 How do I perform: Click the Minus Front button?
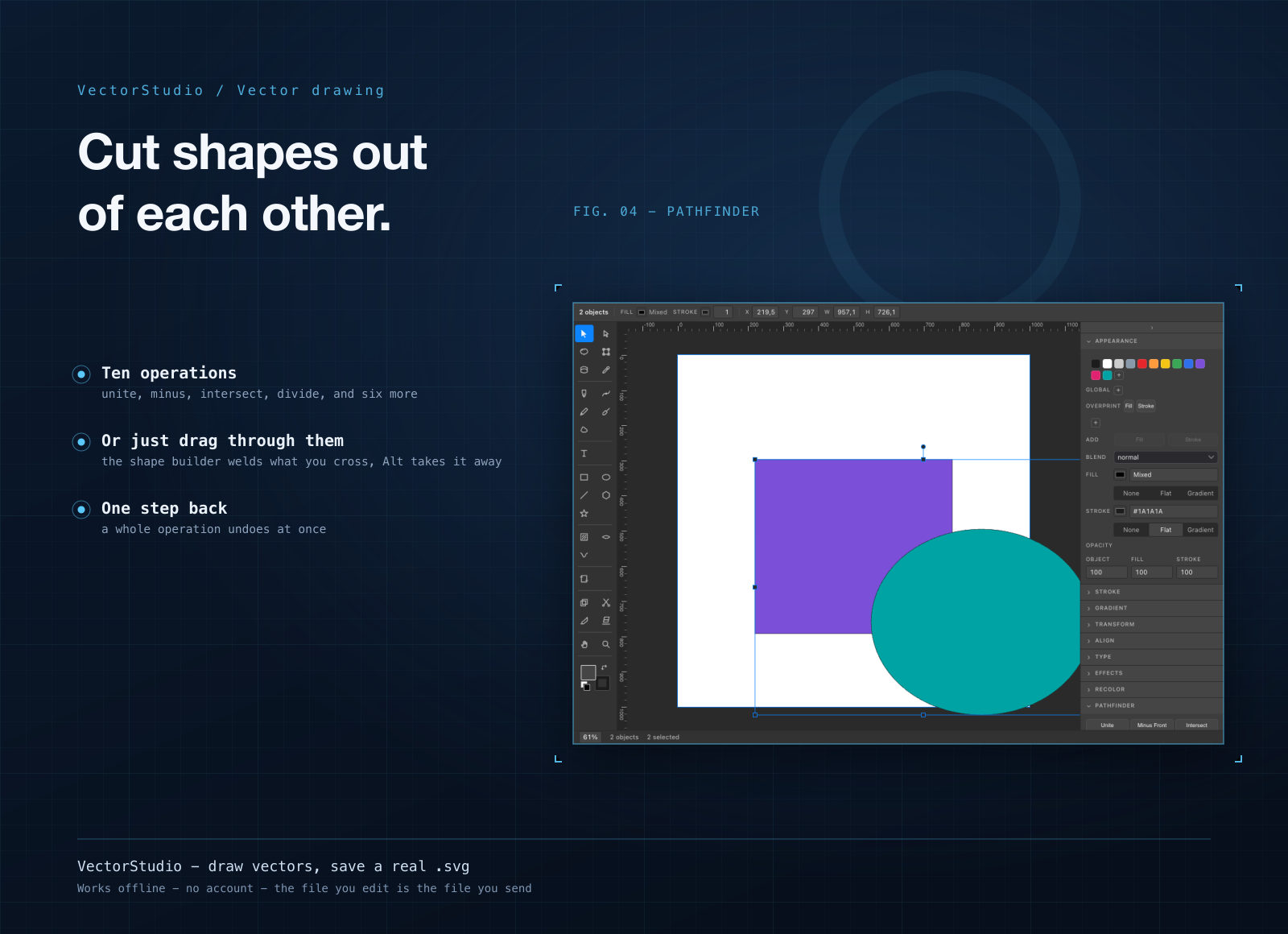(1152, 725)
